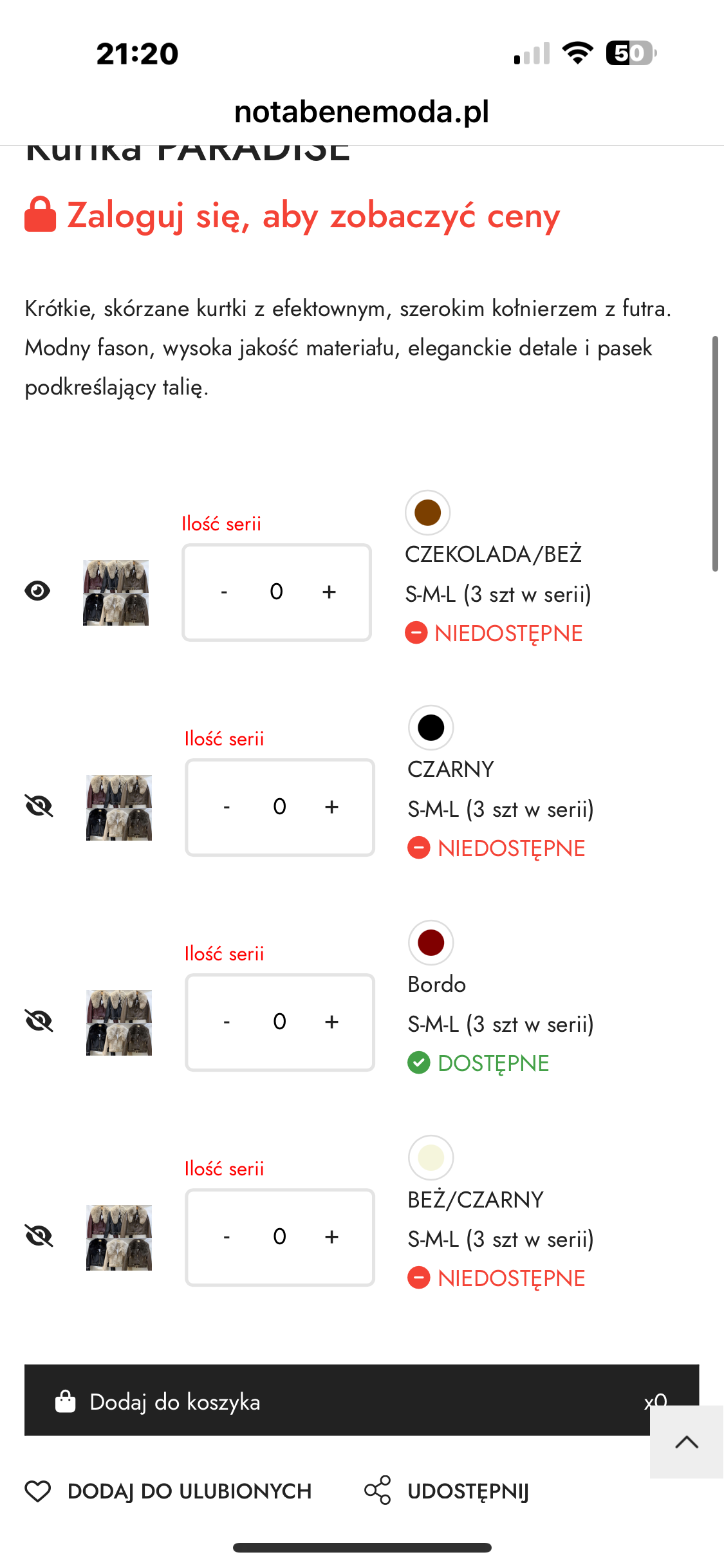Decrease series quantity for CZARNY
Screen dimensions: 724x1568
(x=227, y=807)
